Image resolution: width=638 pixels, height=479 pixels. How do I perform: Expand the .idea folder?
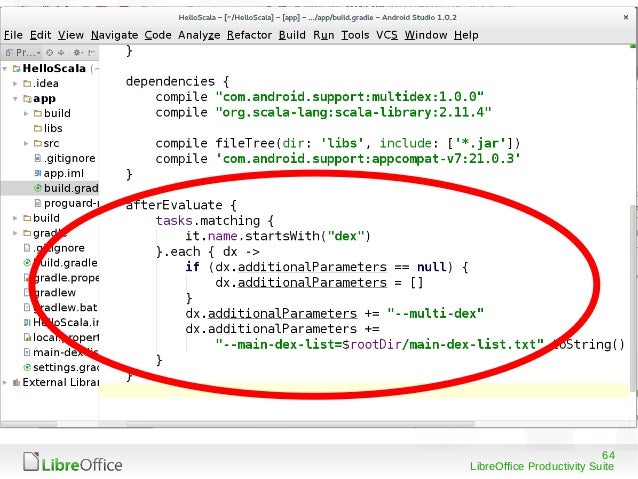tap(15, 83)
